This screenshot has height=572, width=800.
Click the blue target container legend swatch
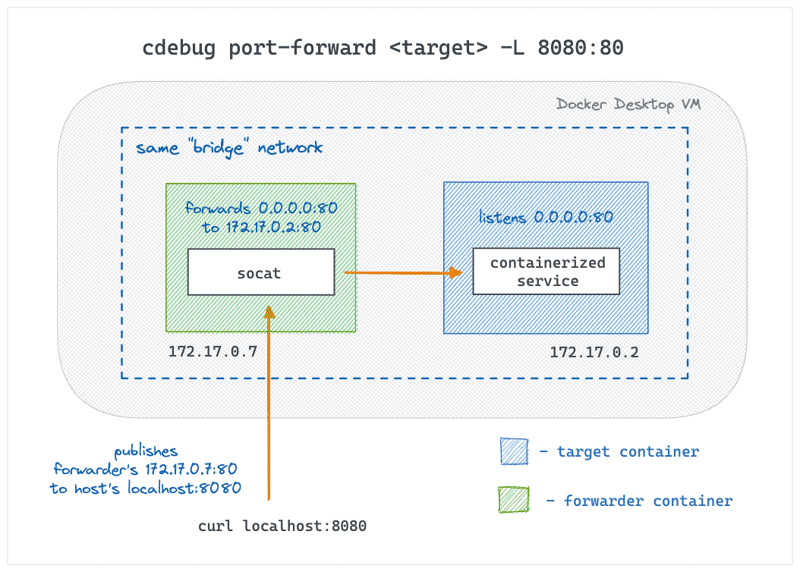pos(514,451)
